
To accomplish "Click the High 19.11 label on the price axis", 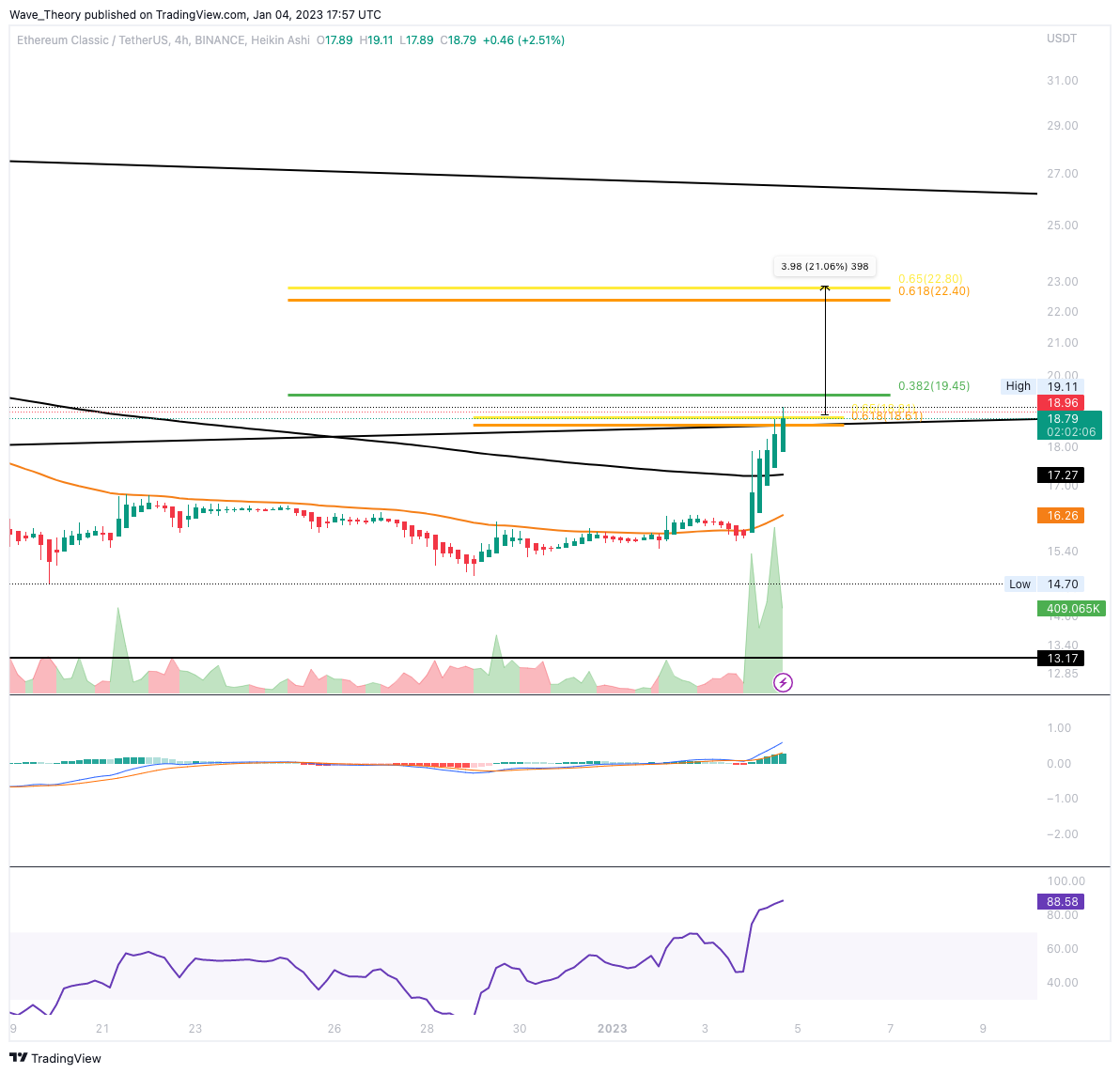I will (x=1039, y=385).
